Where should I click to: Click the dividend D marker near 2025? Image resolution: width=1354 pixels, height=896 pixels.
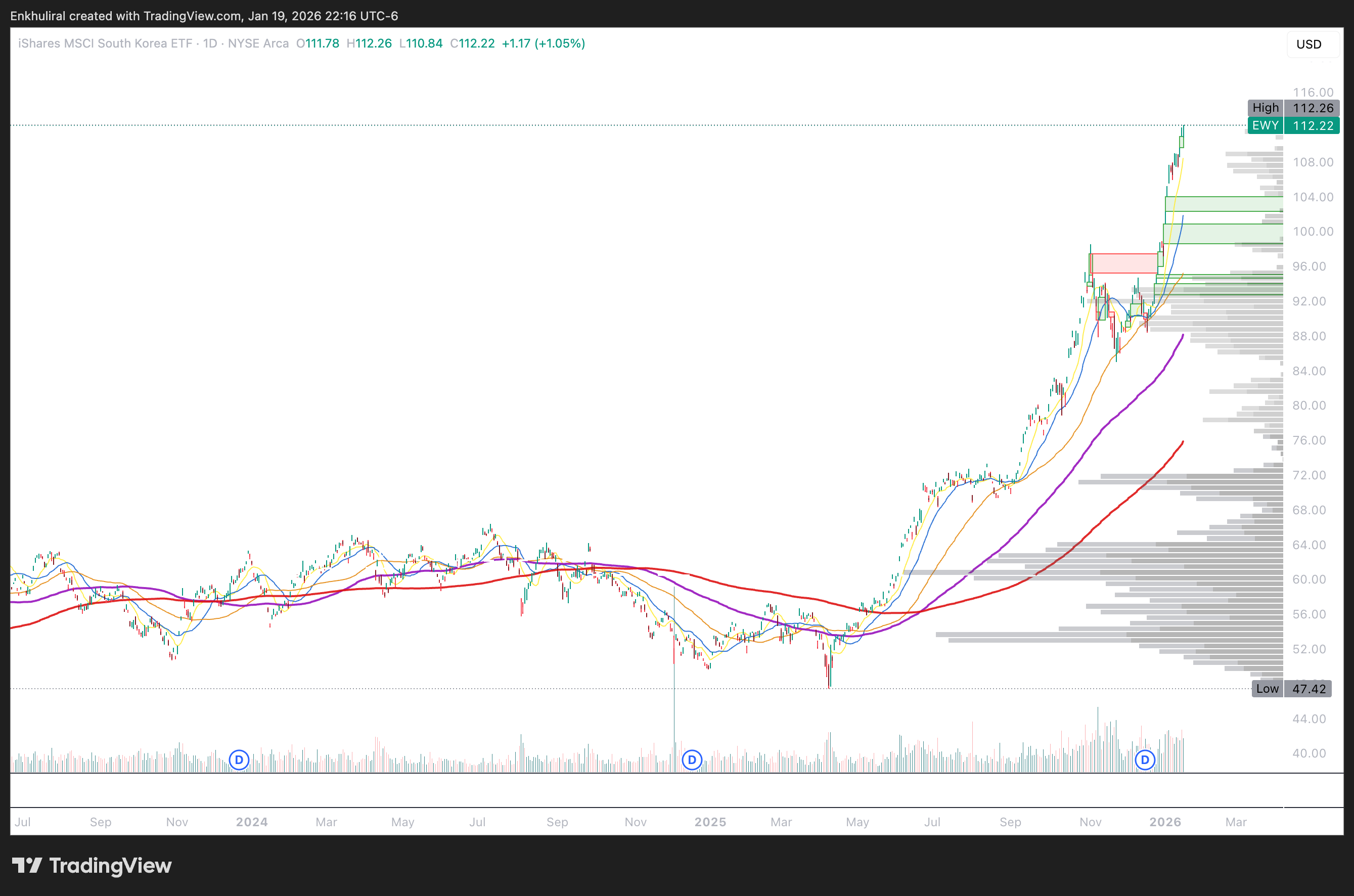[692, 760]
